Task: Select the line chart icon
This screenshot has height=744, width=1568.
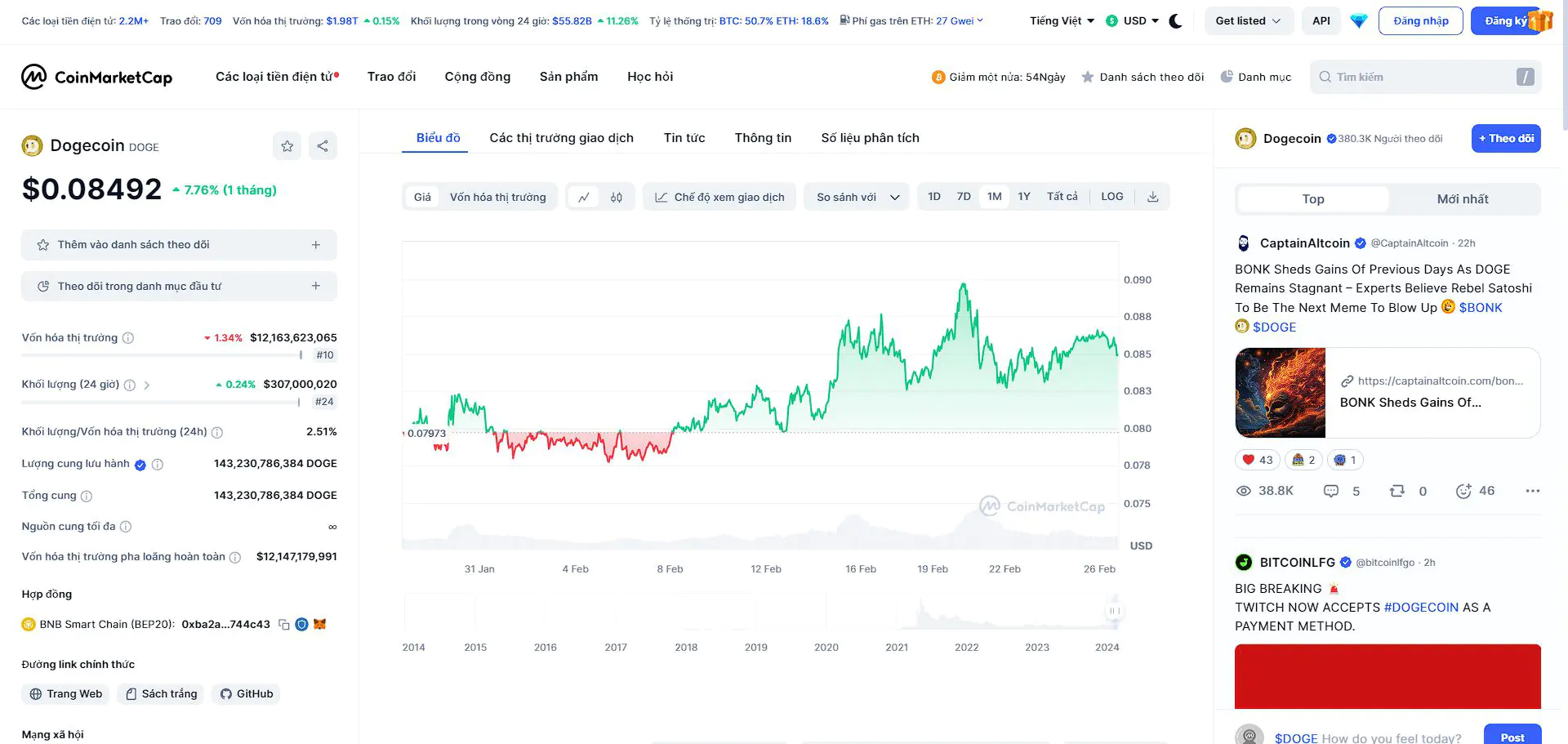Action: coord(584,197)
